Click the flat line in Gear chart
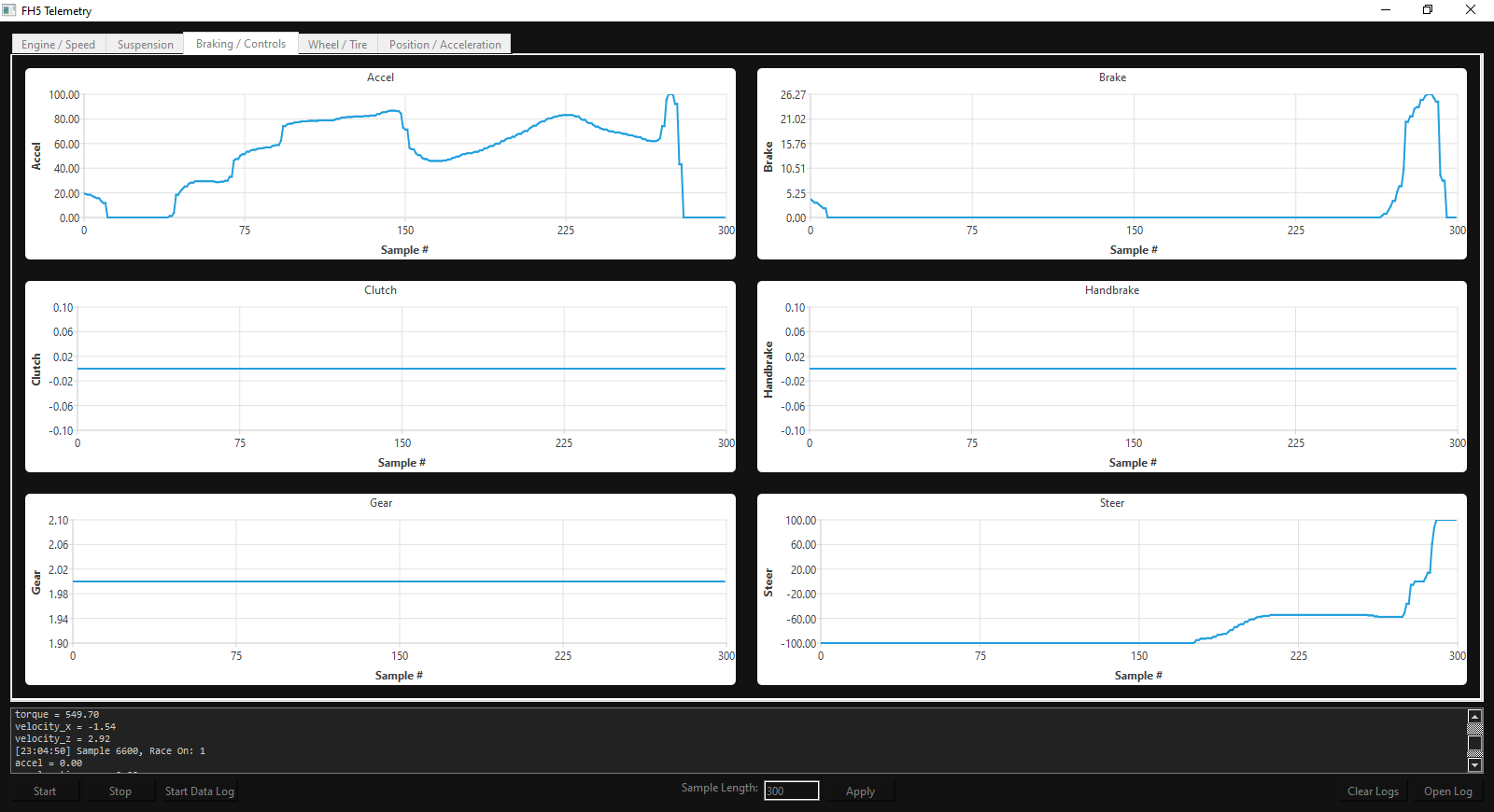 pos(399,581)
